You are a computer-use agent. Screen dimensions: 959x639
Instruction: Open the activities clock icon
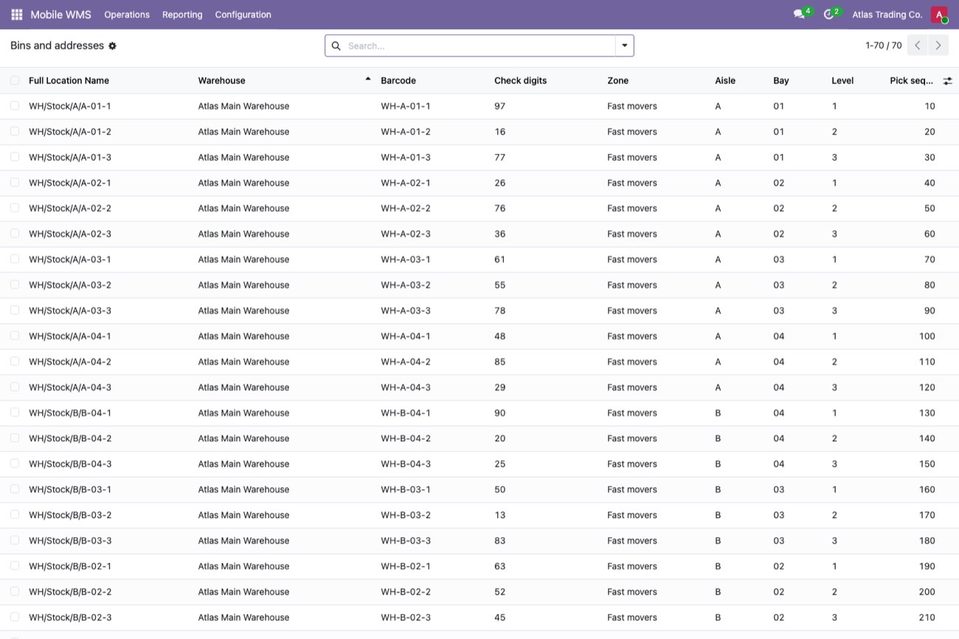(x=829, y=14)
